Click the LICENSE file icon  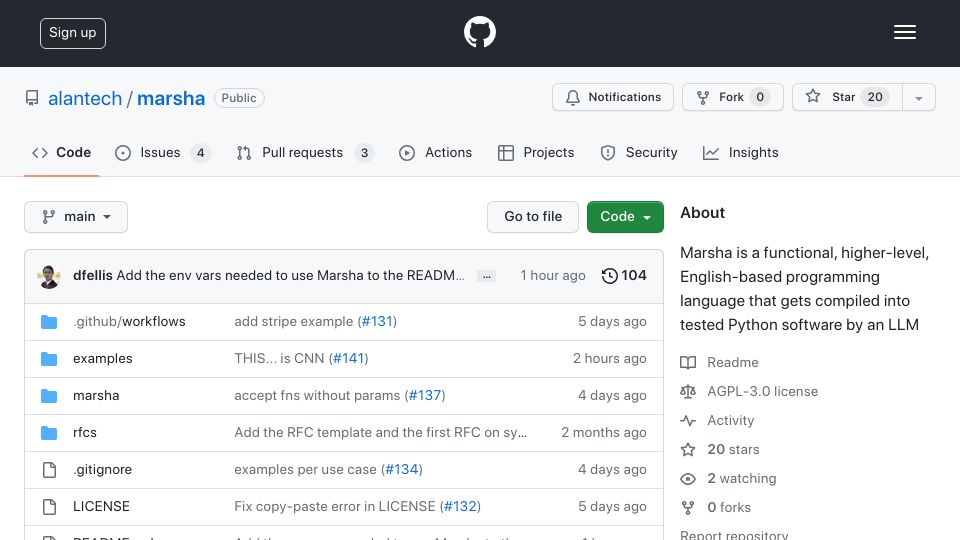[49, 507]
